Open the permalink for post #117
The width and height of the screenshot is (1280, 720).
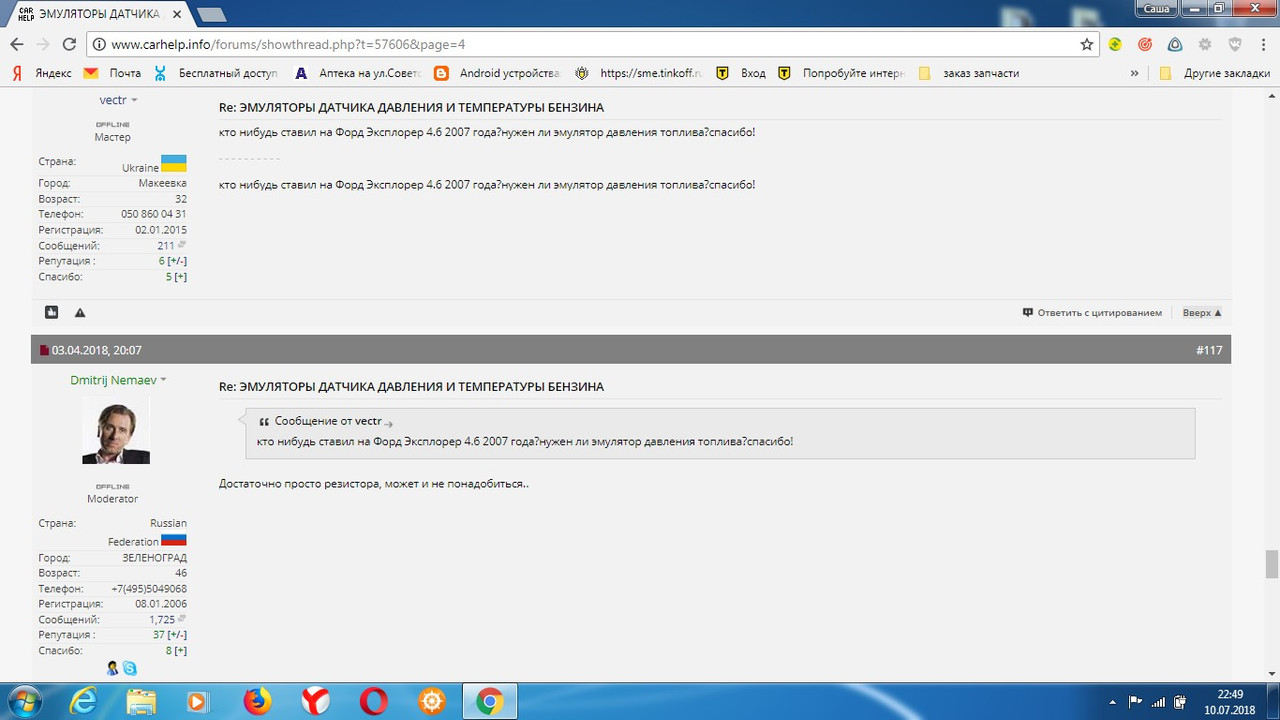pos(1209,350)
